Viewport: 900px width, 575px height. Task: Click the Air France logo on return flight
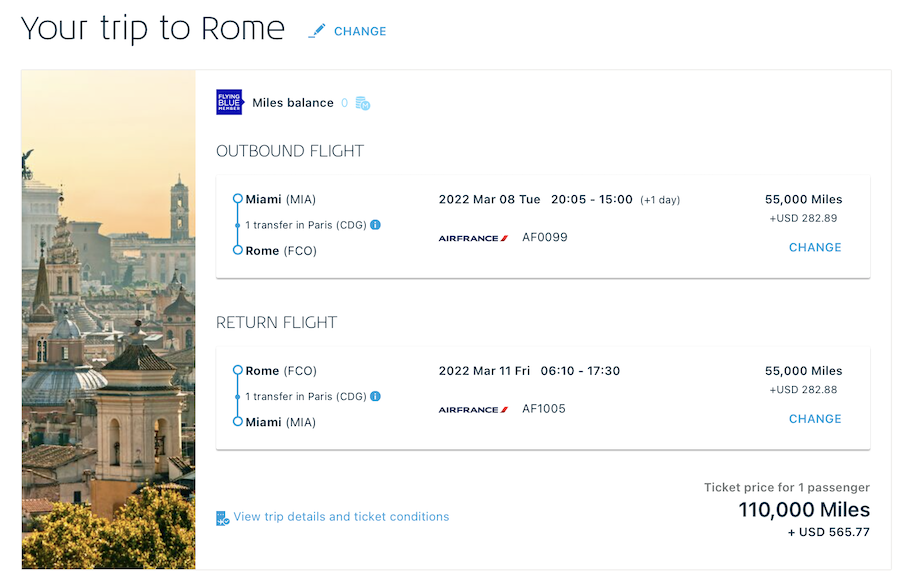click(474, 410)
